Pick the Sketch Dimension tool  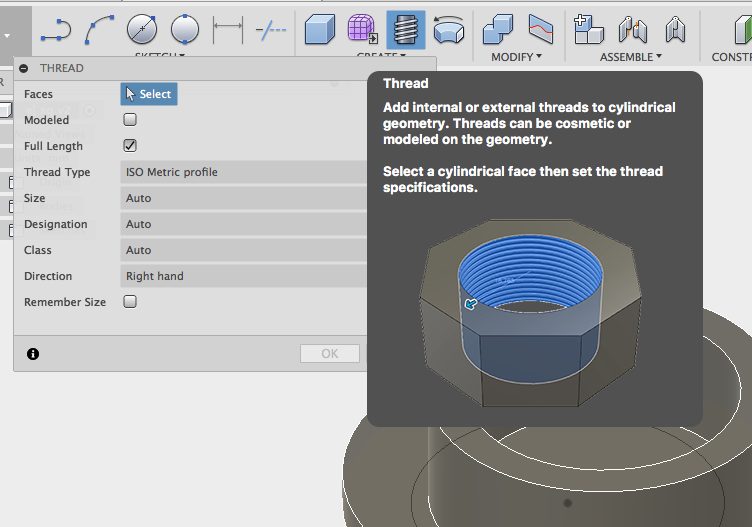(228, 31)
